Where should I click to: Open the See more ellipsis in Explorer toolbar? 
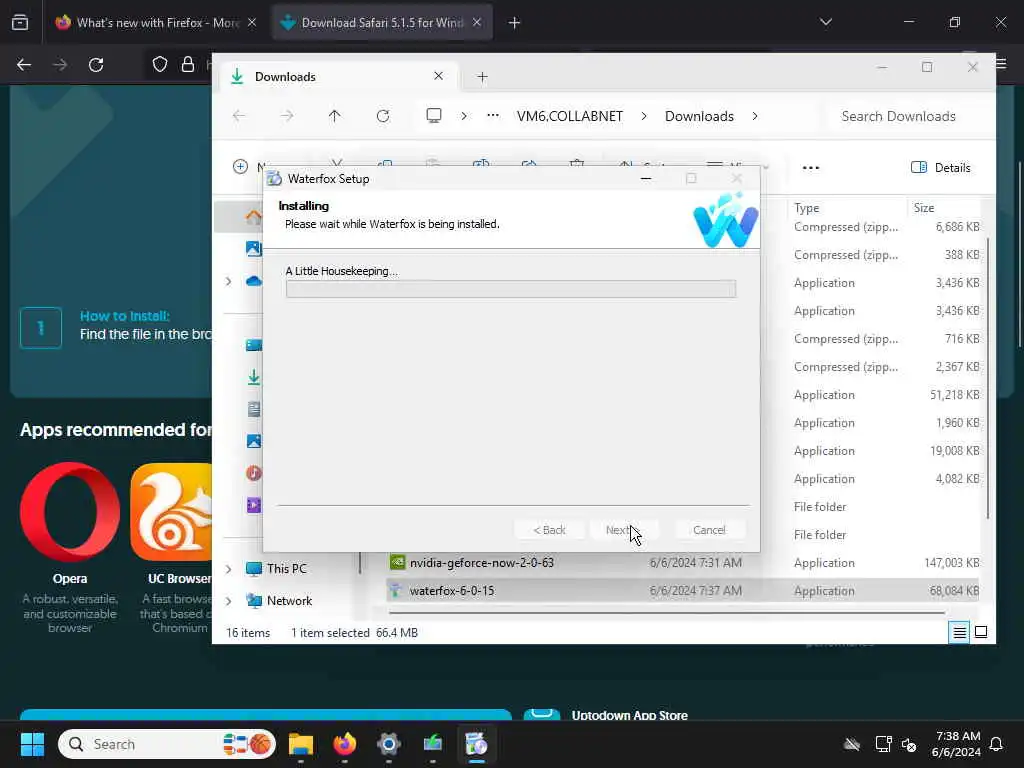click(810, 168)
